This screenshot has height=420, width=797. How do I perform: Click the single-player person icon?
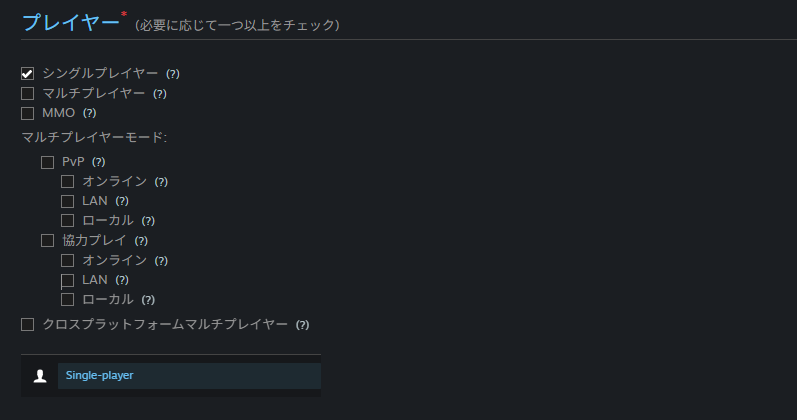tap(40, 376)
